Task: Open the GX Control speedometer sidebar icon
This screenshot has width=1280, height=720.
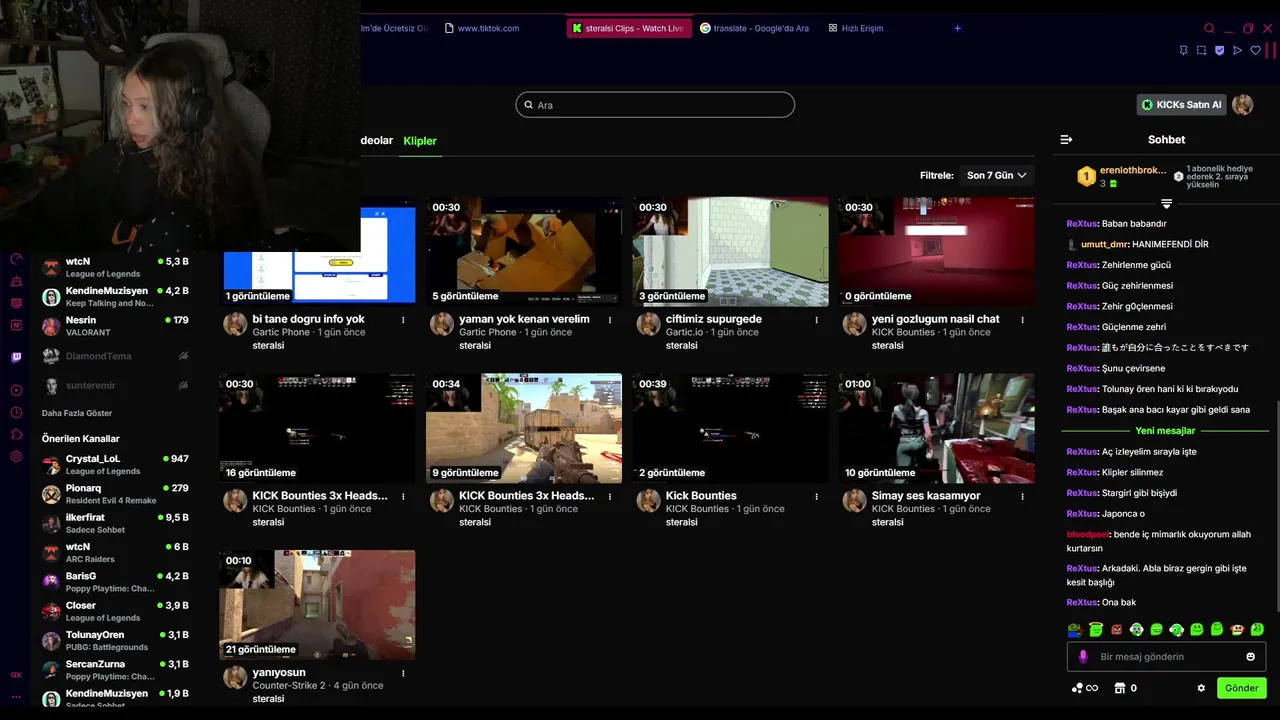Action: [x=16, y=260]
